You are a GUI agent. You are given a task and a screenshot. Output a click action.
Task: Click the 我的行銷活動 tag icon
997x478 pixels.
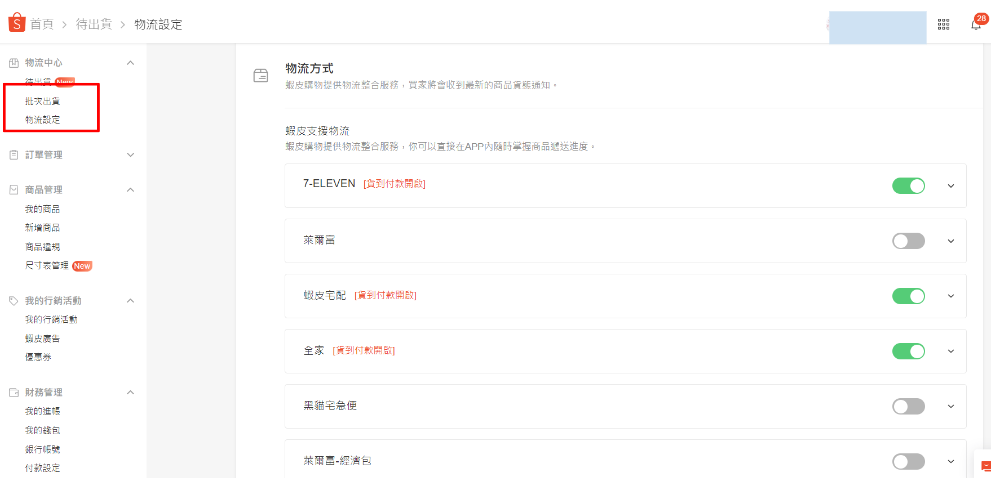(13, 301)
